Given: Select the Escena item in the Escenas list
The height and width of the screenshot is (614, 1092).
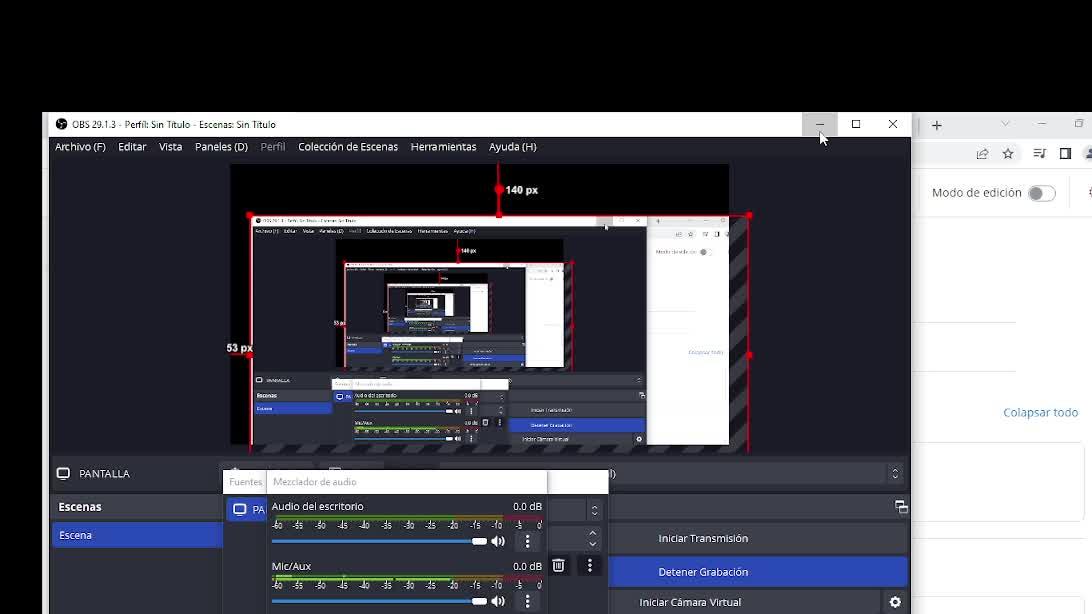Looking at the screenshot, I should coord(137,535).
